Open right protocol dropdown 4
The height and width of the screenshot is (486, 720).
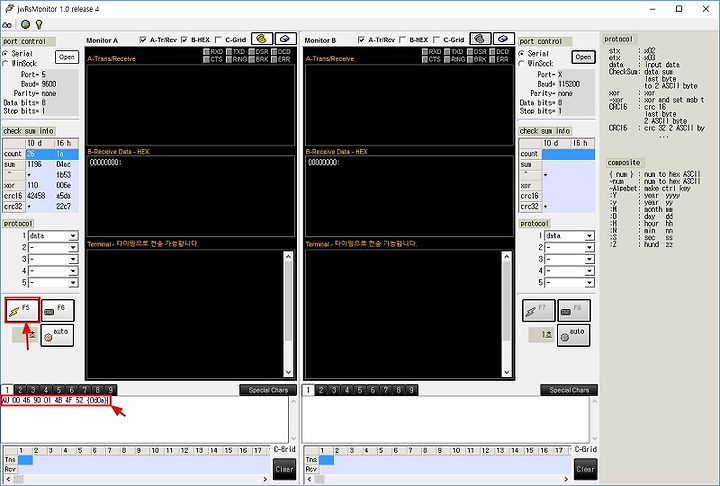590,271
